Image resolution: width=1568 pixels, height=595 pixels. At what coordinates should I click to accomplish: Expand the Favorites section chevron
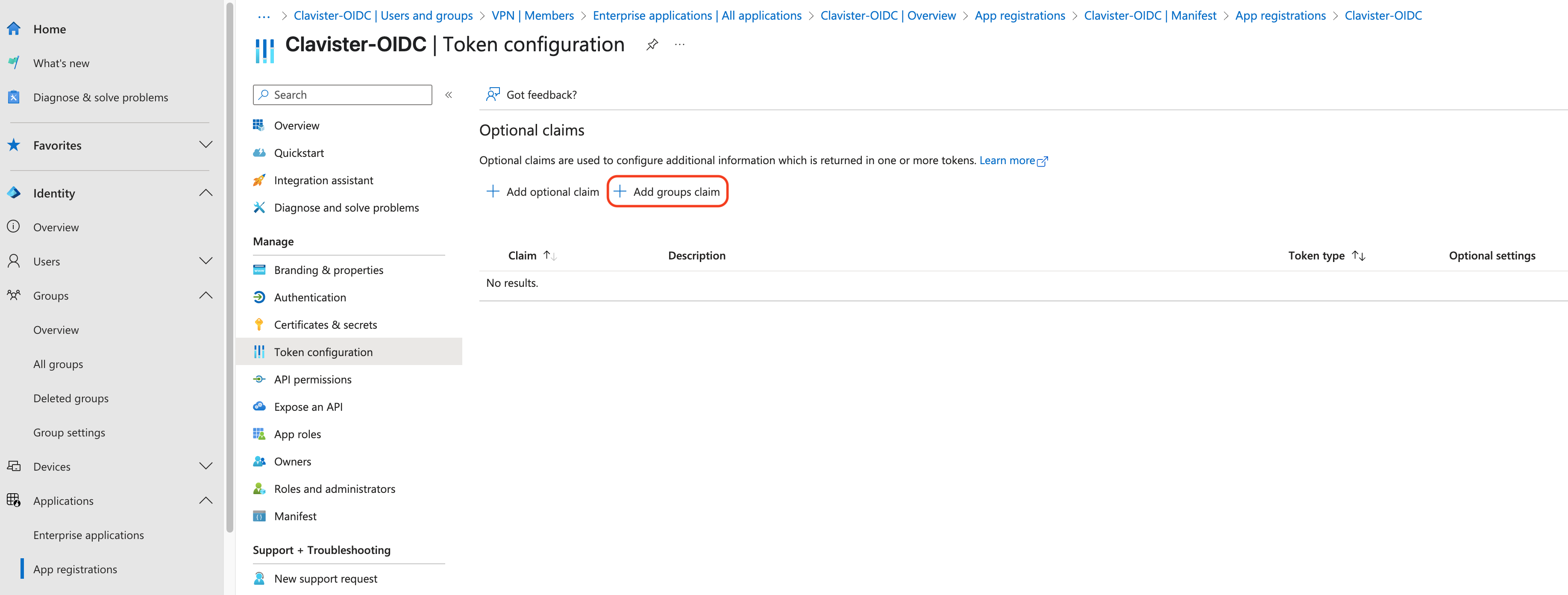(x=206, y=145)
